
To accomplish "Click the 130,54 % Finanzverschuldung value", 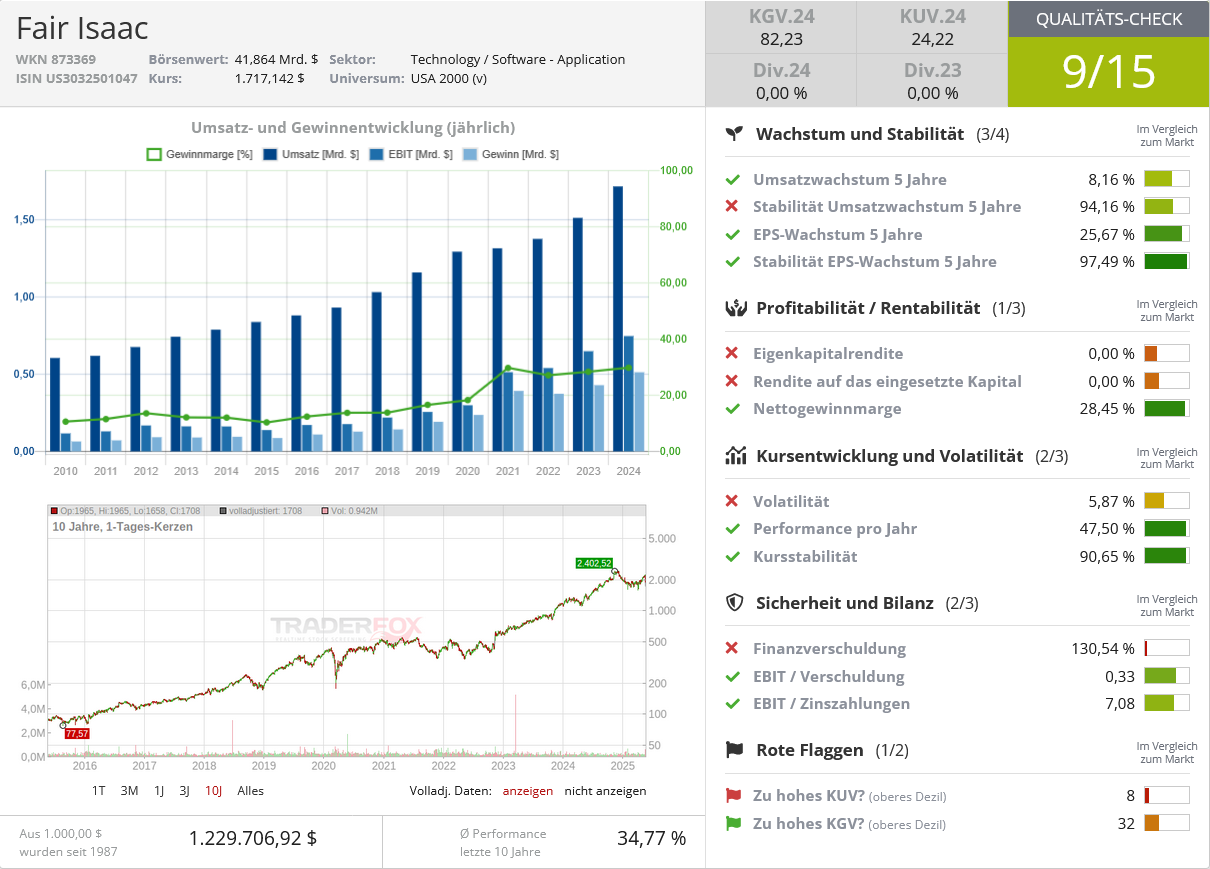I will point(1103,648).
